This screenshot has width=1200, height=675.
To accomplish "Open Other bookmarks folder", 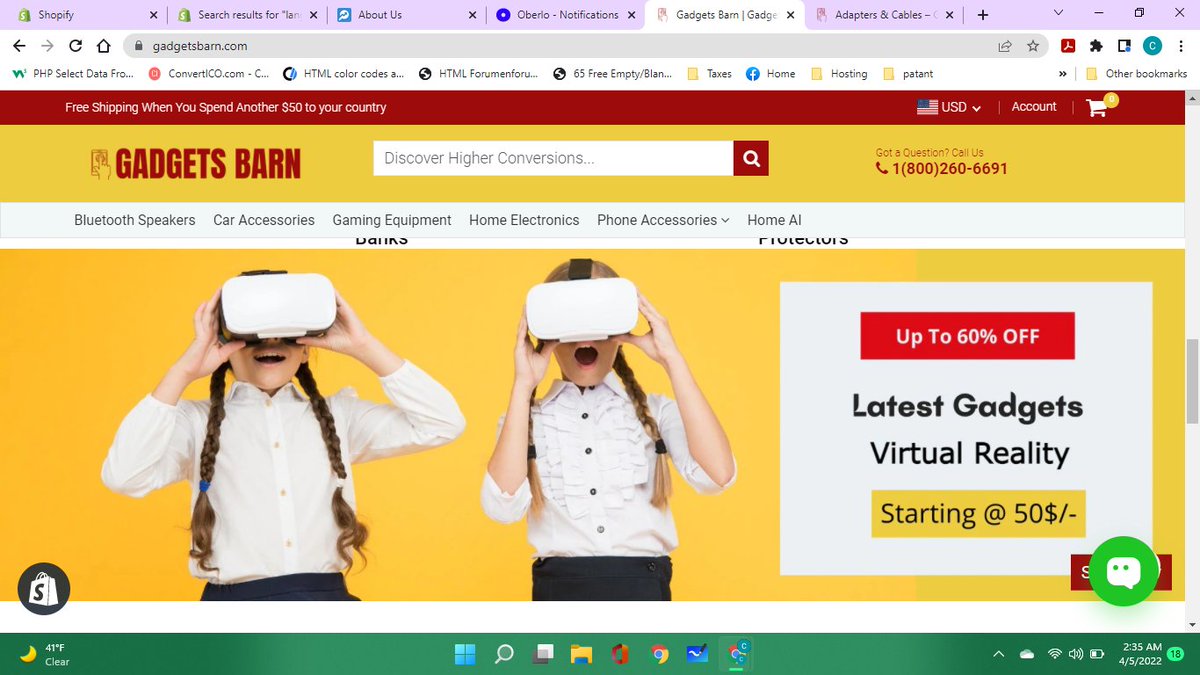I will (x=1136, y=74).
